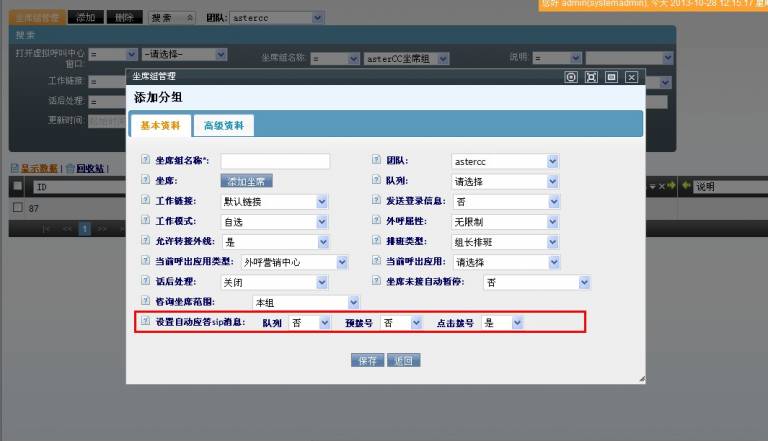768x441 pixels.
Task: Open the 队列 dropdown showing 请选择
Action: click(x=505, y=181)
